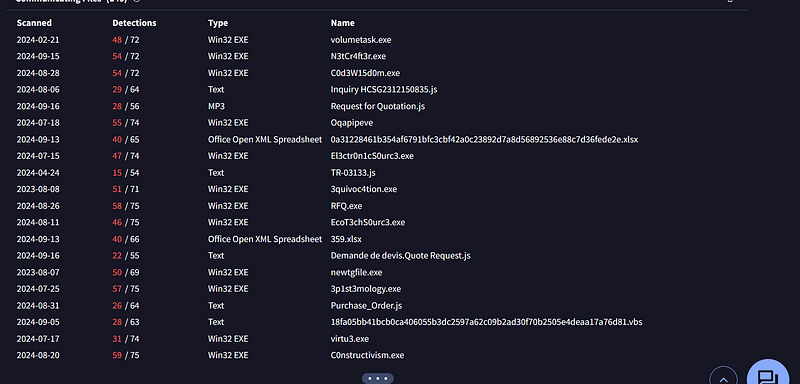800x384 pixels.
Task: Click the Type column header
Action: [218, 23]
